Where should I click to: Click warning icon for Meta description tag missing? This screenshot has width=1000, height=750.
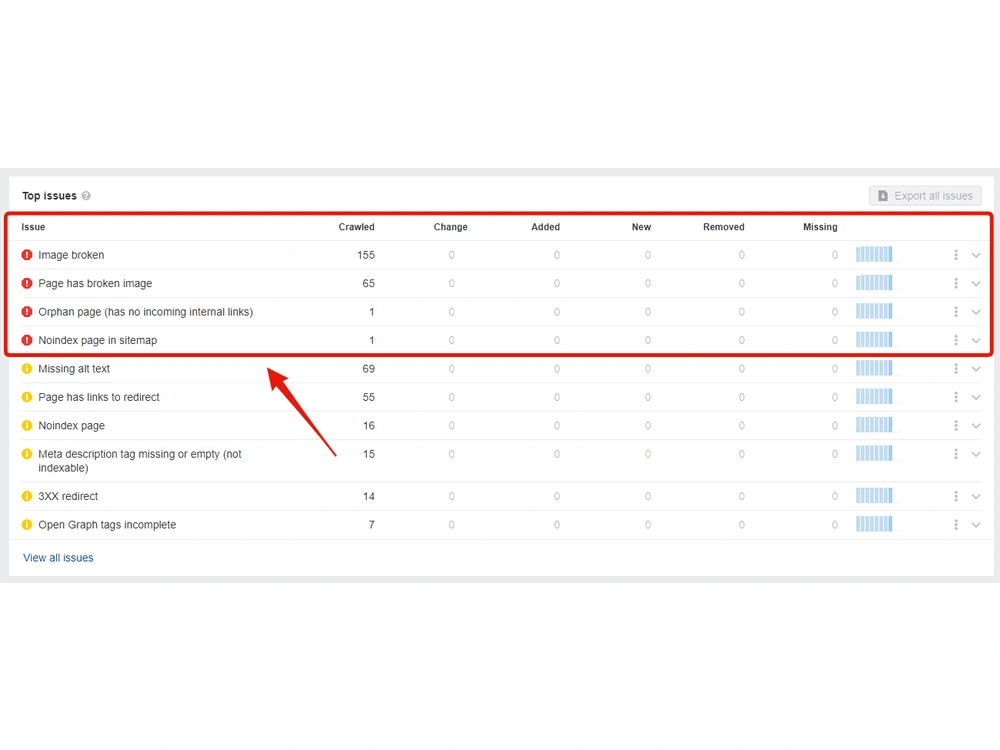27,454
